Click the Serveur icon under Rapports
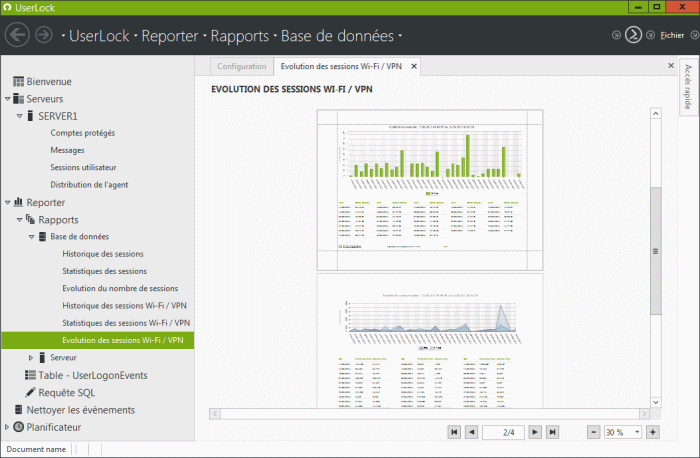700x458 pixels. coord(42,358)
